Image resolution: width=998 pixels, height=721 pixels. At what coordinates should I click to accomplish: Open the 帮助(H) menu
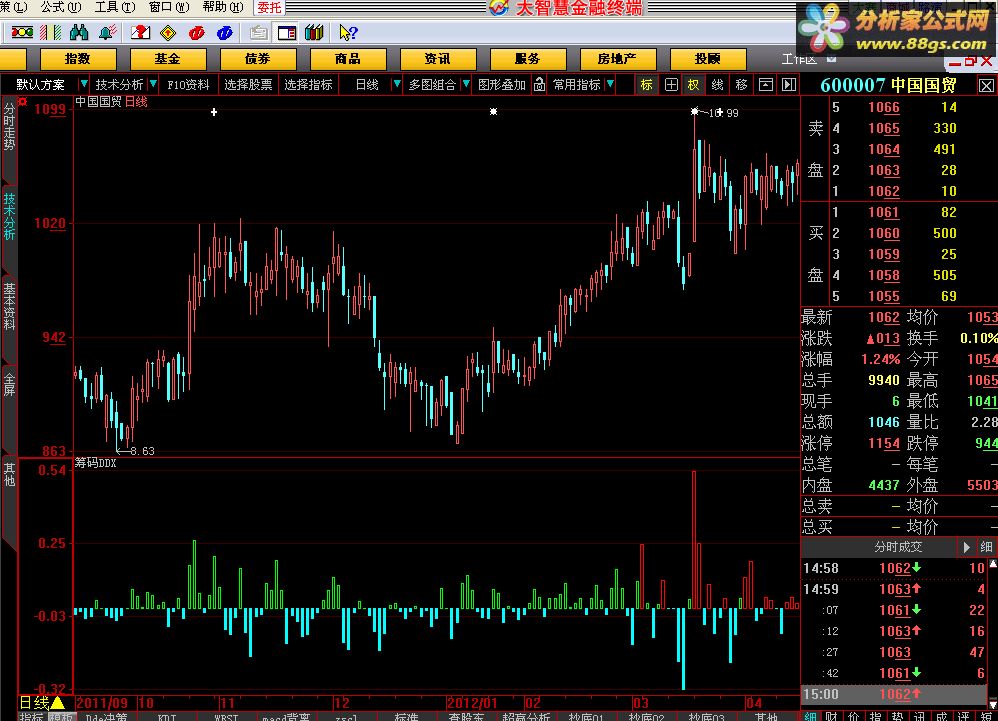(x=223, y=7)
